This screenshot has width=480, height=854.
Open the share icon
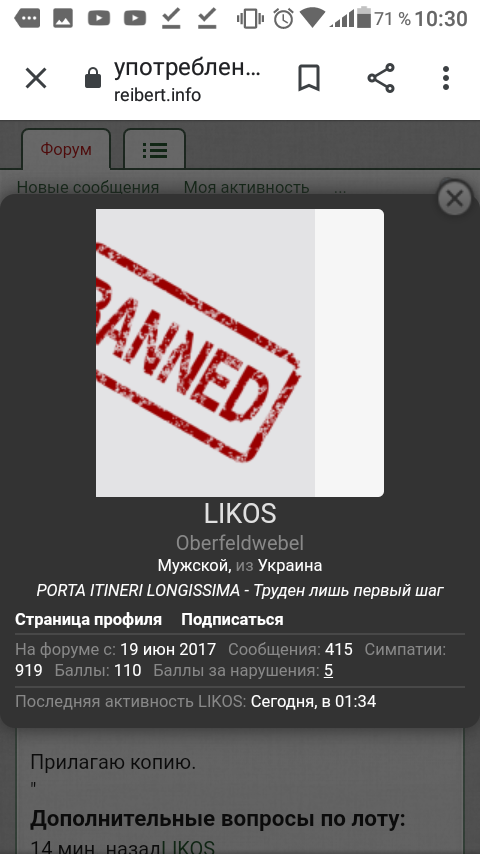pyautogui.click(x=381, y=78)
